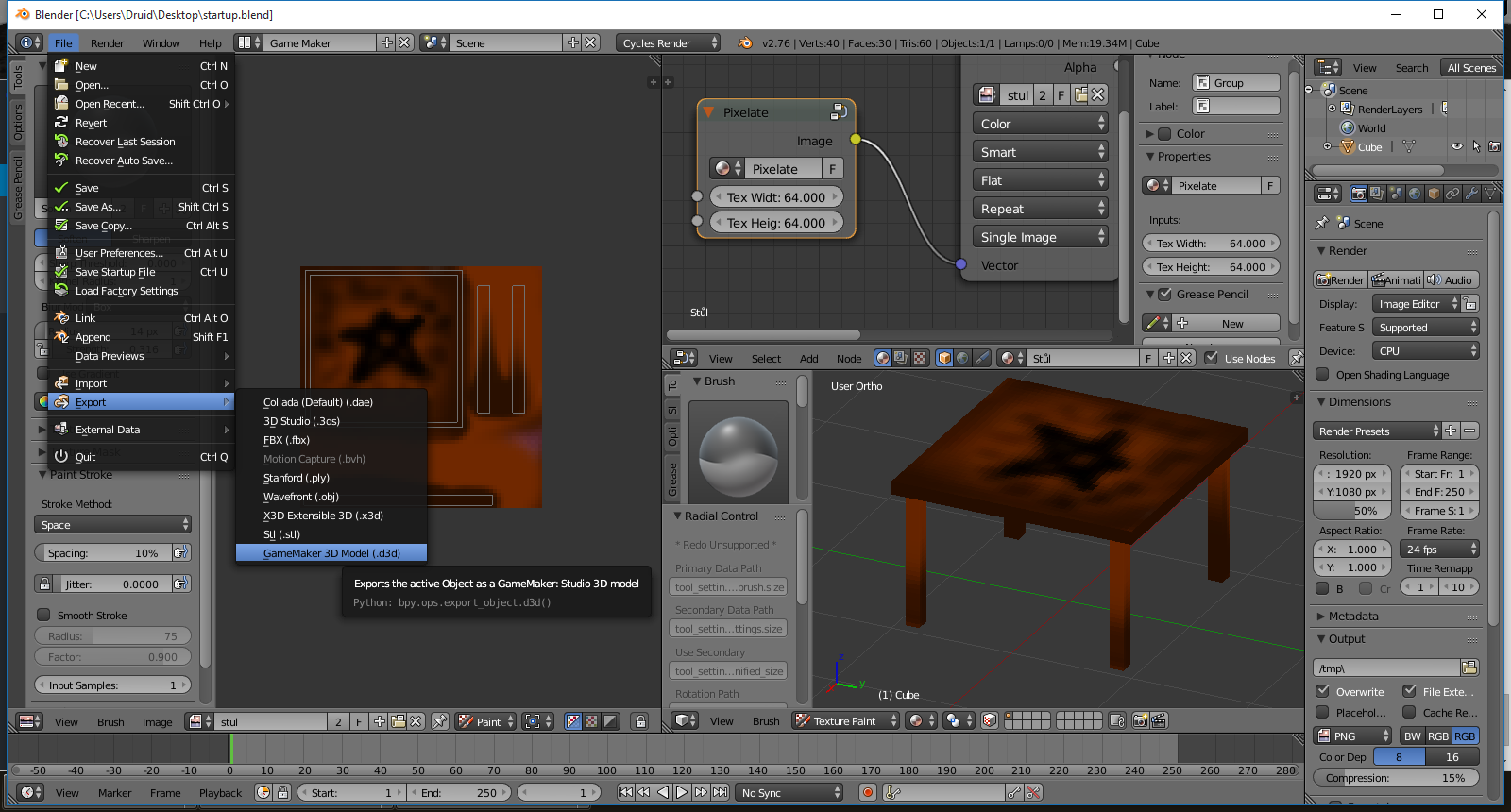Select 16 bit color depth button
This screenshot has width=1511, height=812.
click(x=1452, y=757)
